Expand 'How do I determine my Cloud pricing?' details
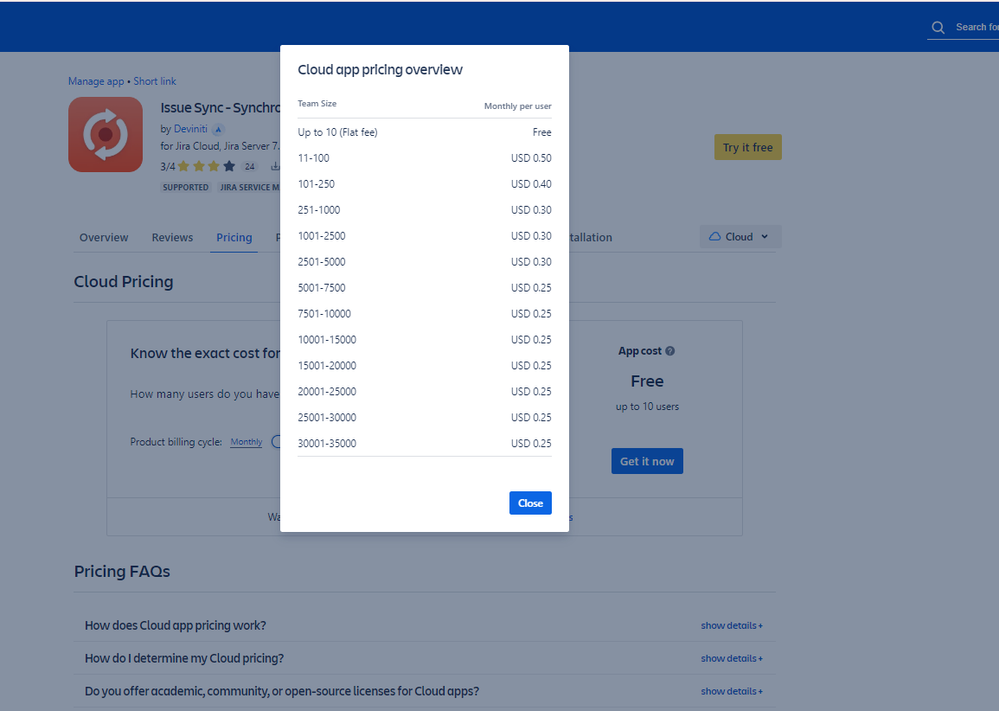Screen dimensions: 999x711 pos(731,658)
